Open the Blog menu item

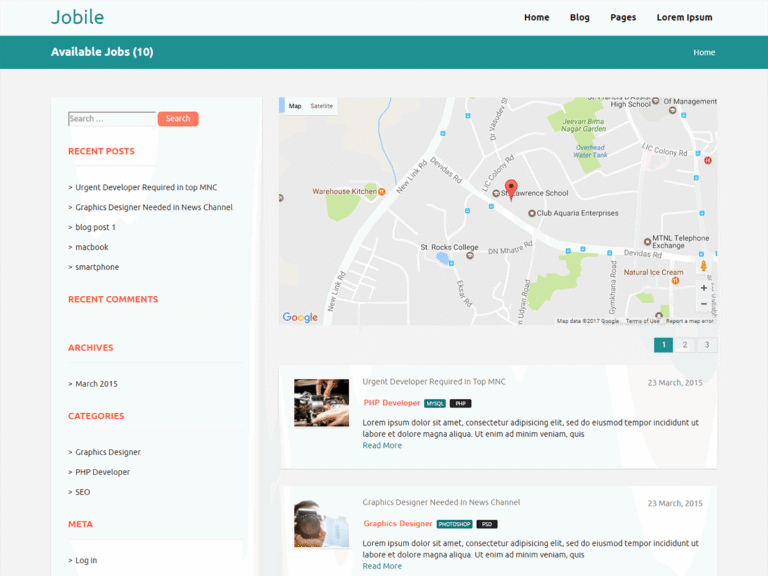pos(579,17)
